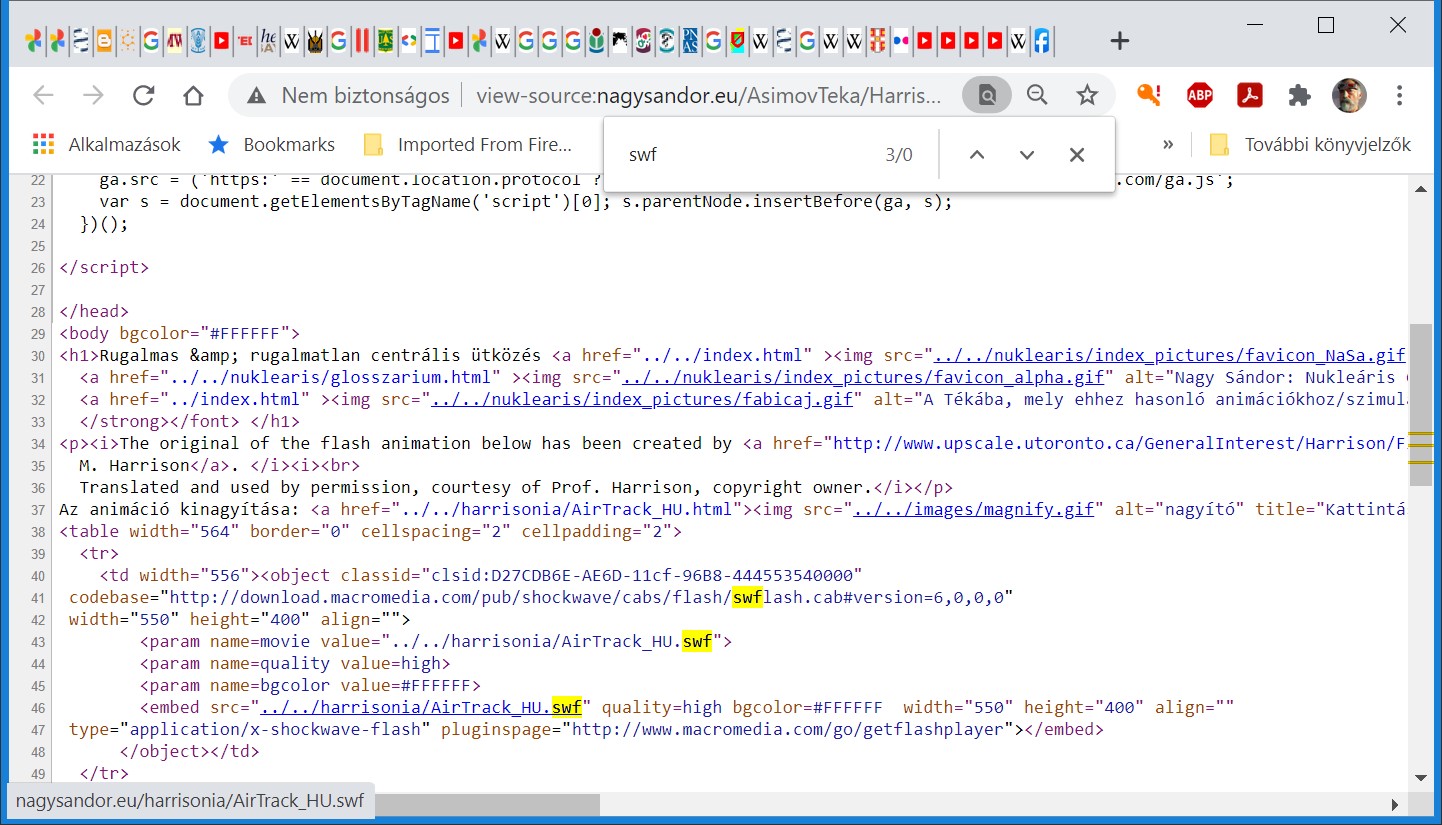Switch to the Facebook tab
This screenshot has height=825, width=1442.
click(1042, 41)
